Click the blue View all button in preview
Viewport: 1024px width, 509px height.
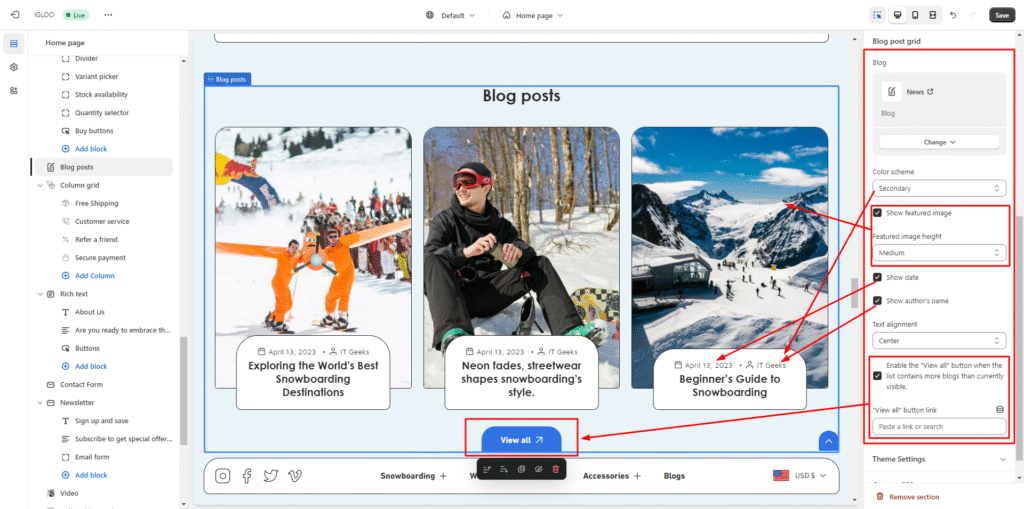521,440
